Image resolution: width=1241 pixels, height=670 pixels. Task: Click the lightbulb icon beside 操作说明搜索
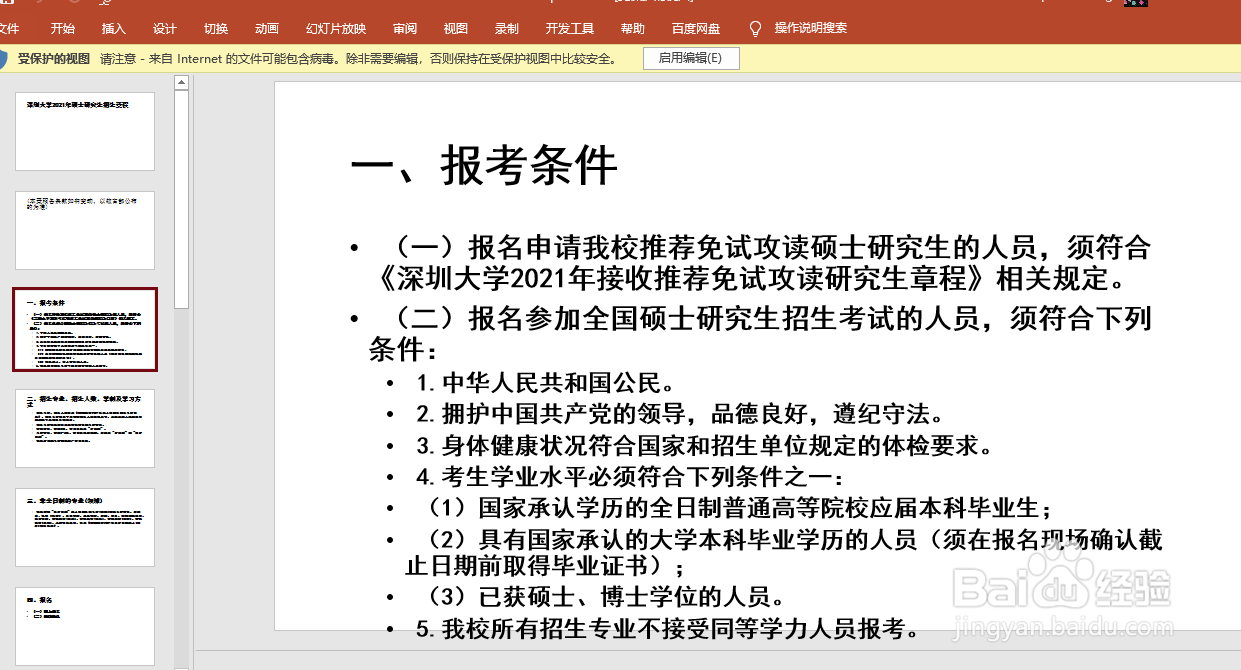point(756,28)
